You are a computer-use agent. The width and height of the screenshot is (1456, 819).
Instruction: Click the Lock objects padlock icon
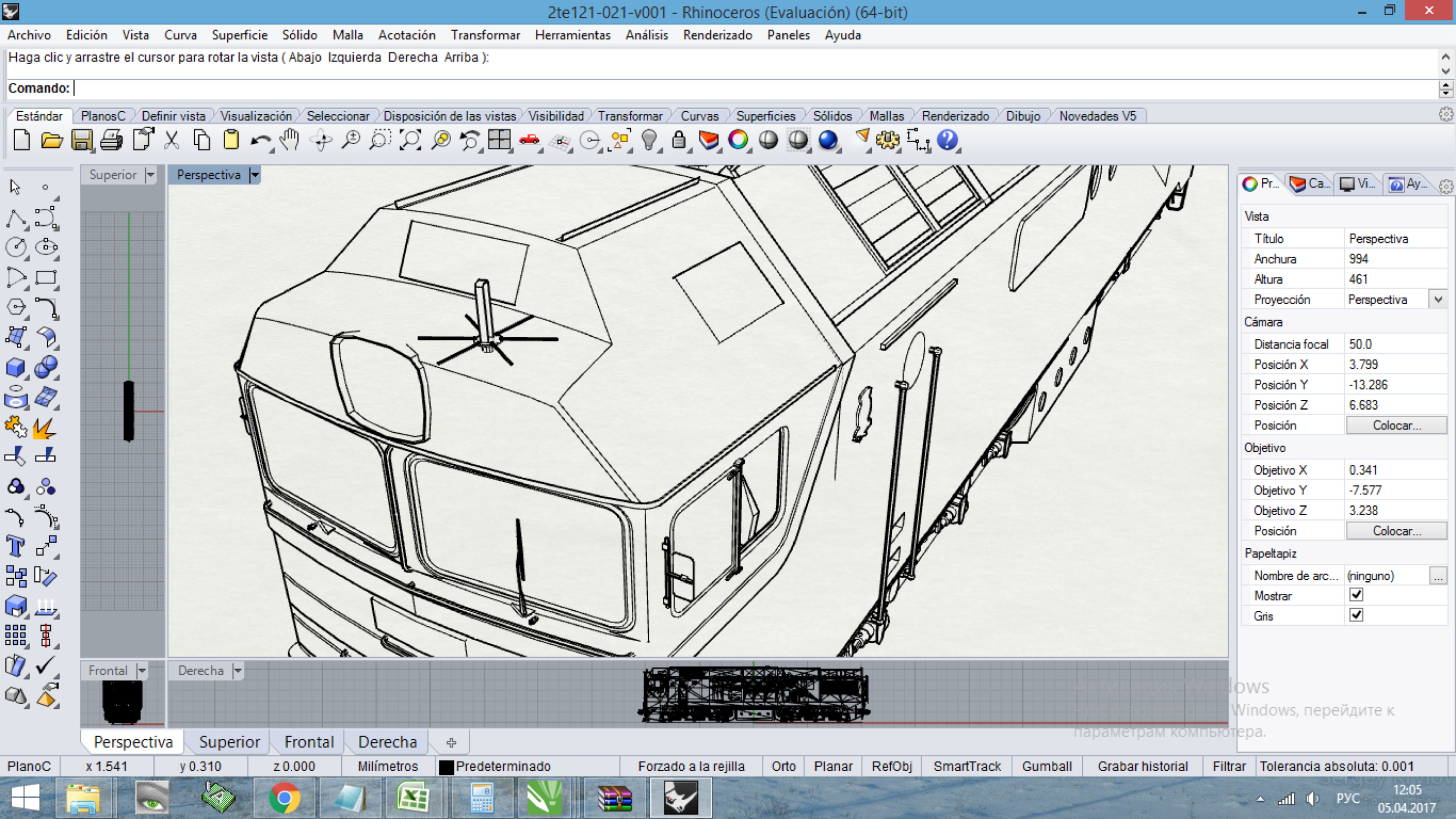coord(679,140)
